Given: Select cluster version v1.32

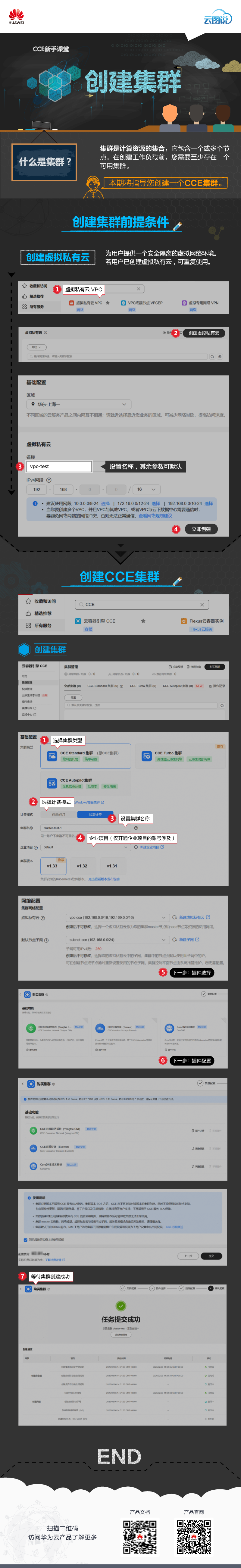Looking at the screenshot, I should [x=82, y=865].
